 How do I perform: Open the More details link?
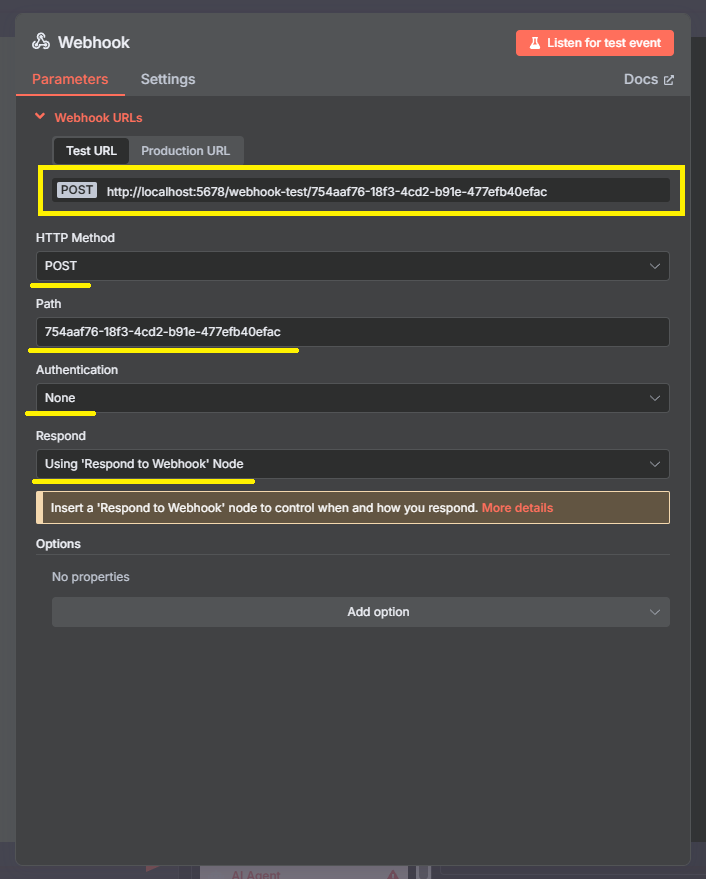pyautogui.click(x=517, y=508)
